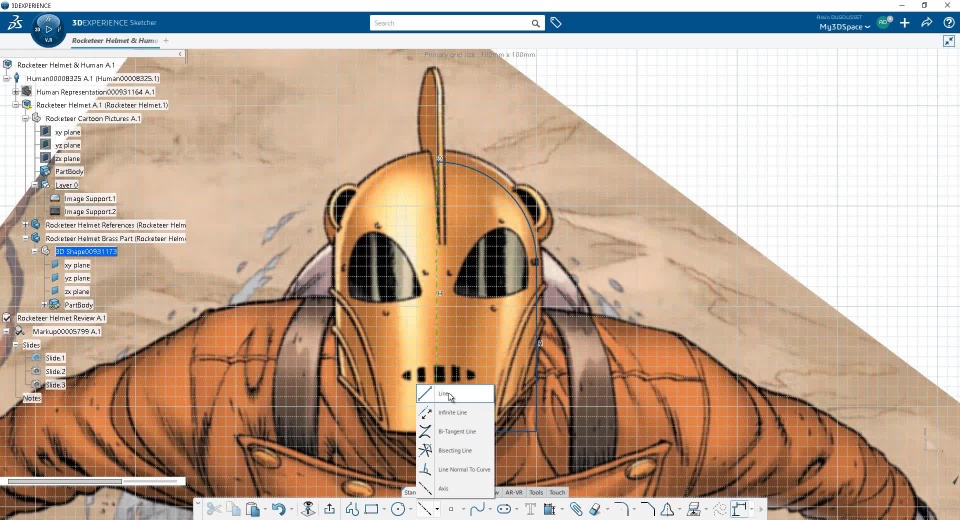The width and height of the screenshot is (960, 520).
Task: Collapse the Layer 0 node
Action: tap(35, 185)
